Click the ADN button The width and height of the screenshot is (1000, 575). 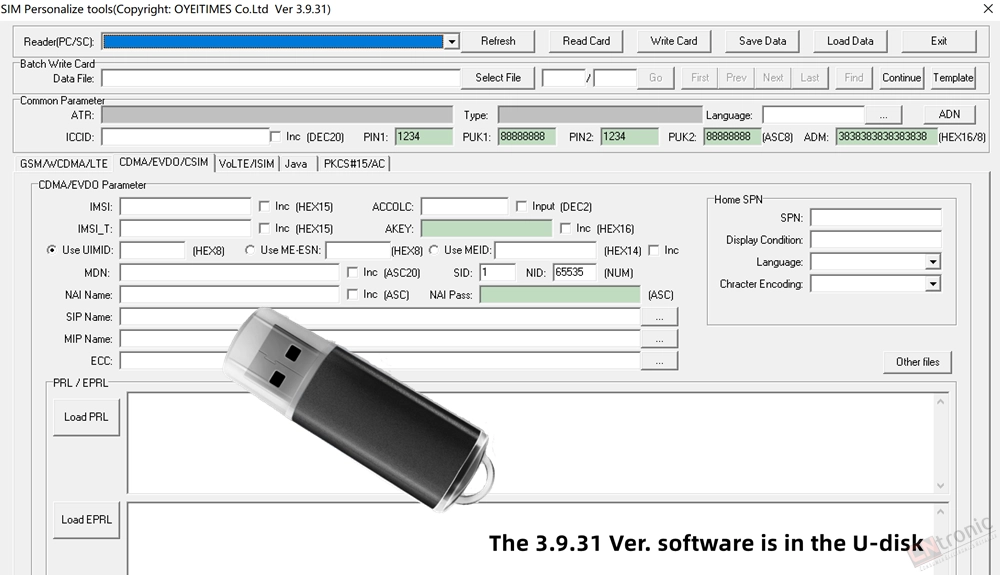pyautogui.click(x=949, y=115)
